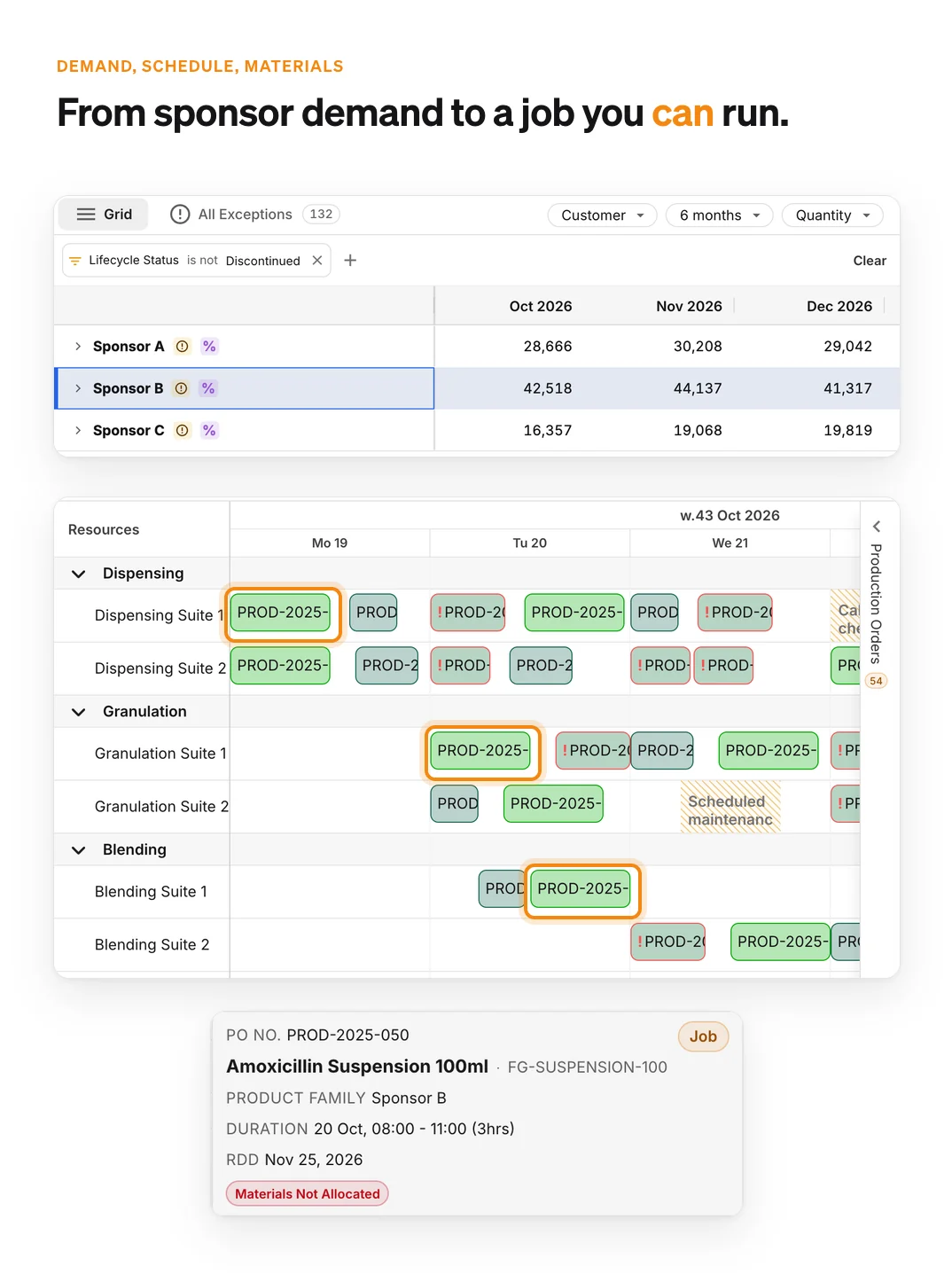Click the Clear filters button
The width and height of the screenshot is (952, 1282).
(x=870, y=261)
